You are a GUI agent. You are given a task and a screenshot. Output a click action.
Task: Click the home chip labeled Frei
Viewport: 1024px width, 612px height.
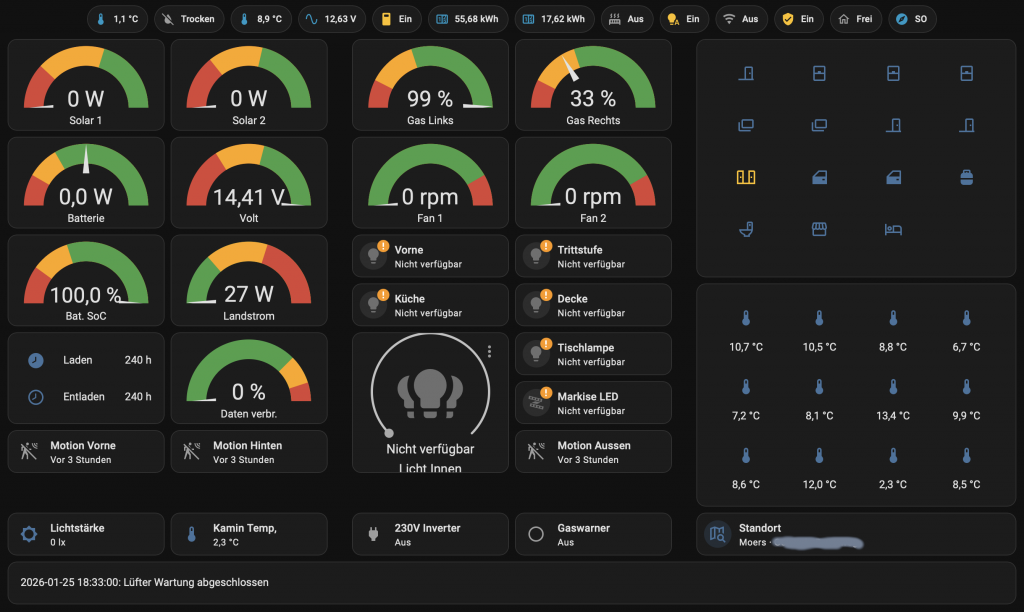856,19
